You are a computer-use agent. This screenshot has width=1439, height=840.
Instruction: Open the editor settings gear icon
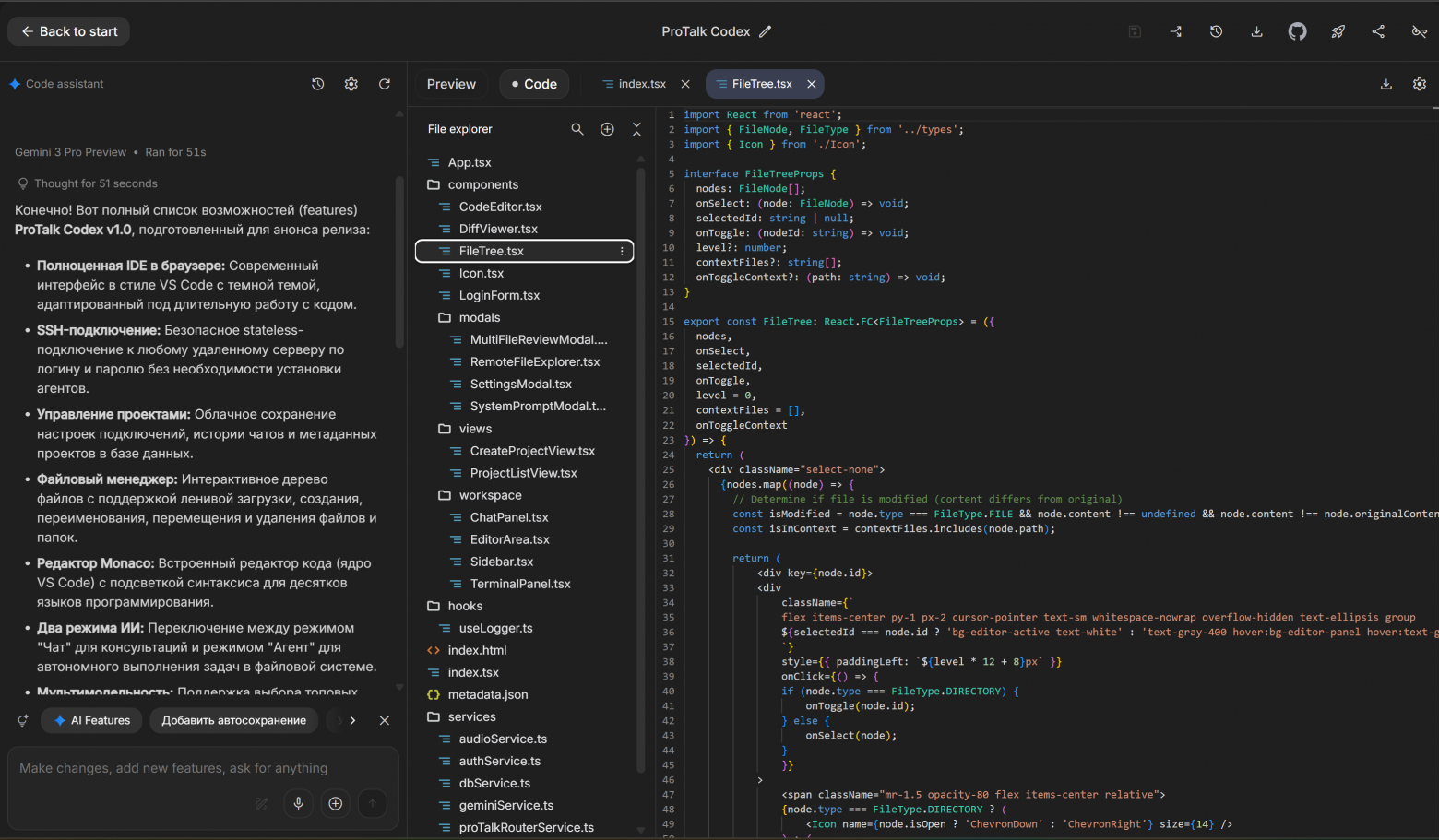click(x=1420, y=84)
